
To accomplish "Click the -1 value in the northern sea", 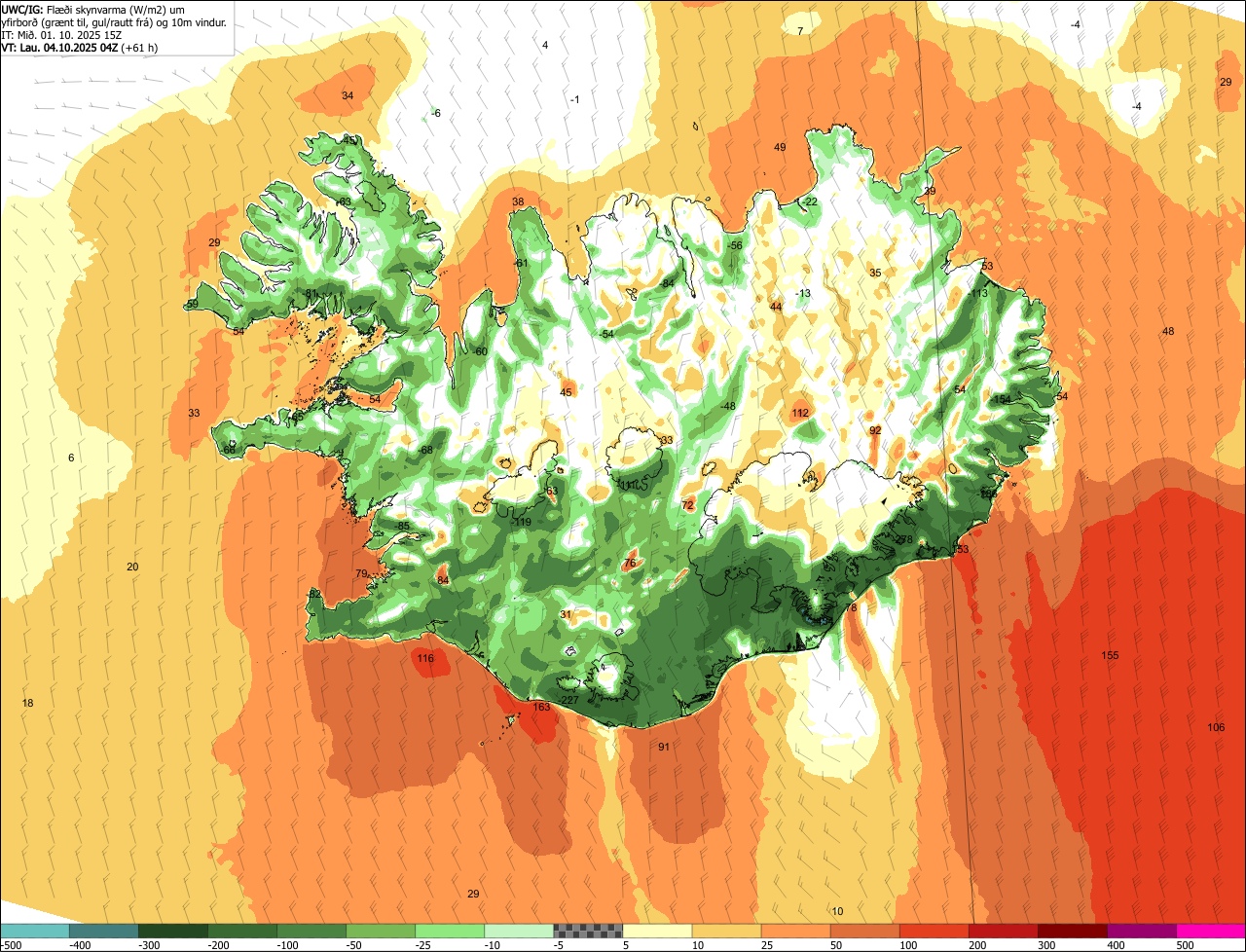I will tap(574, 99).
